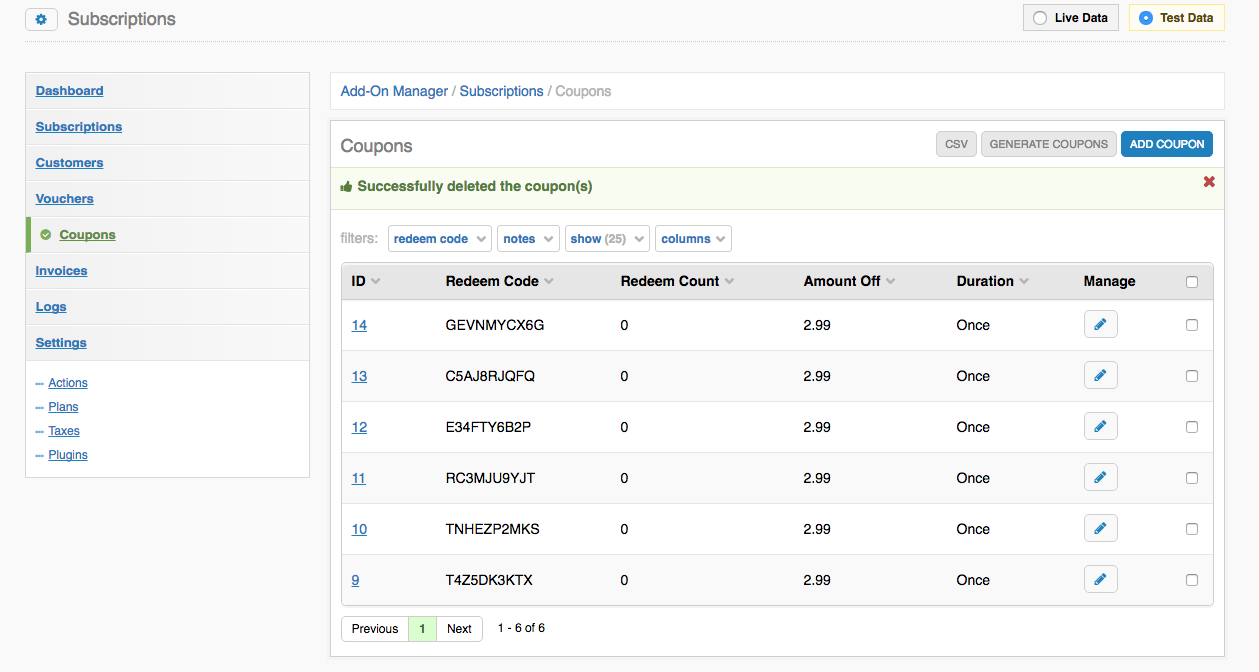Open coupon ID 10 link

click(359, 529)
